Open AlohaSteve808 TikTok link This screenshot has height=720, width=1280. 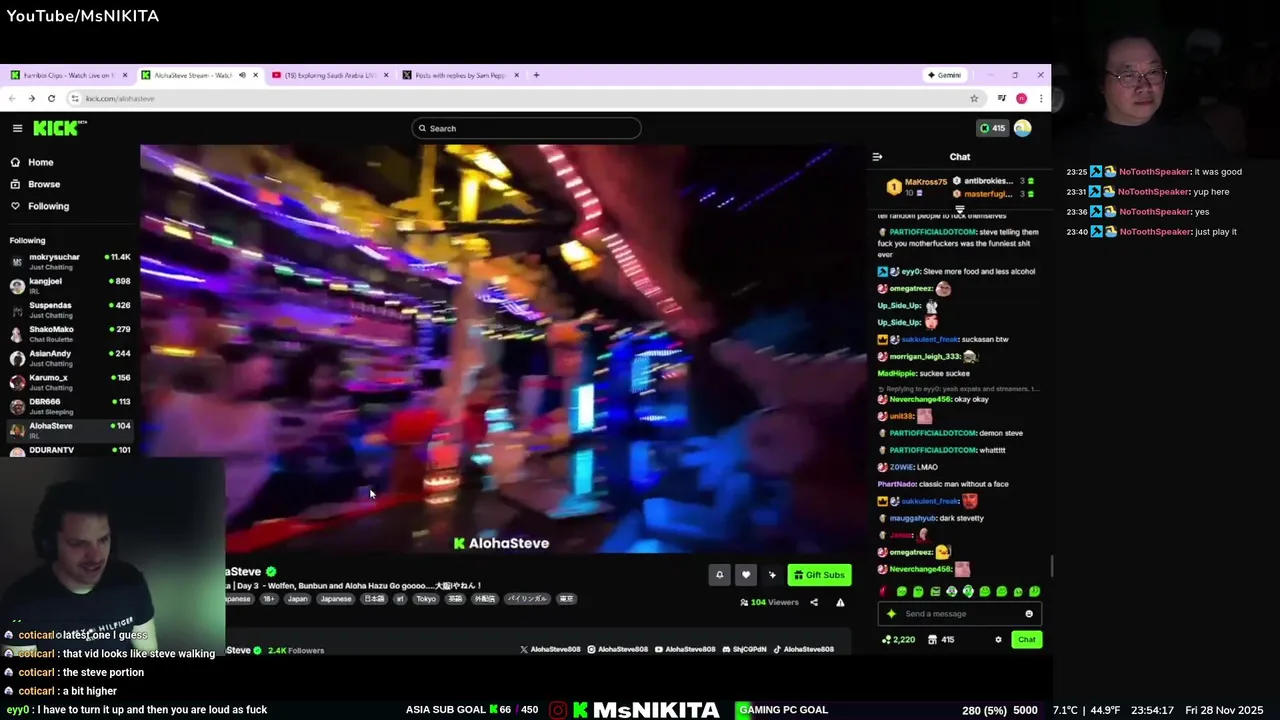[804, 650]
